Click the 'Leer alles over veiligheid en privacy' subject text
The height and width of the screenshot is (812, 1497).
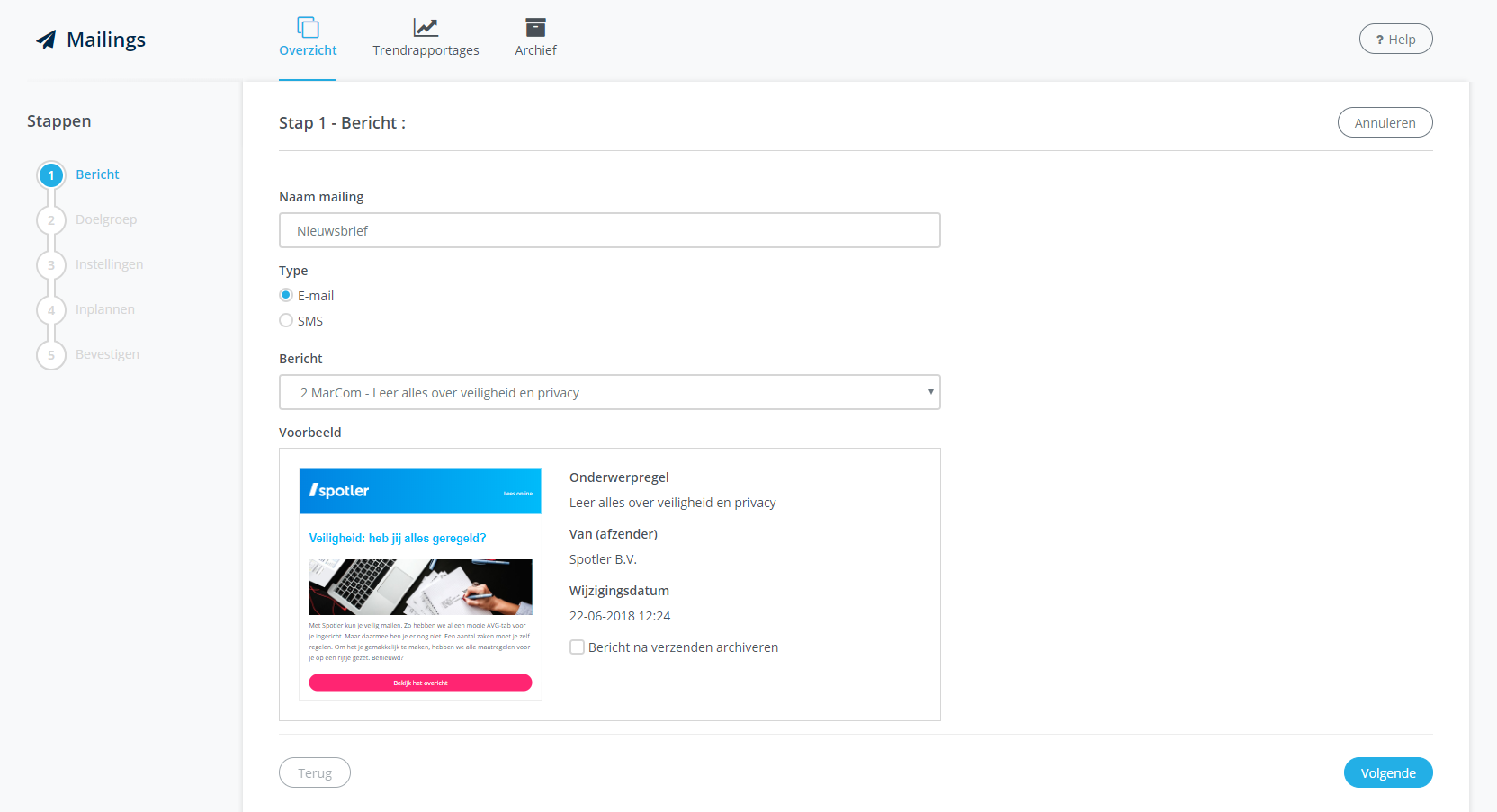pyautogui.click(x=672, y=503)
